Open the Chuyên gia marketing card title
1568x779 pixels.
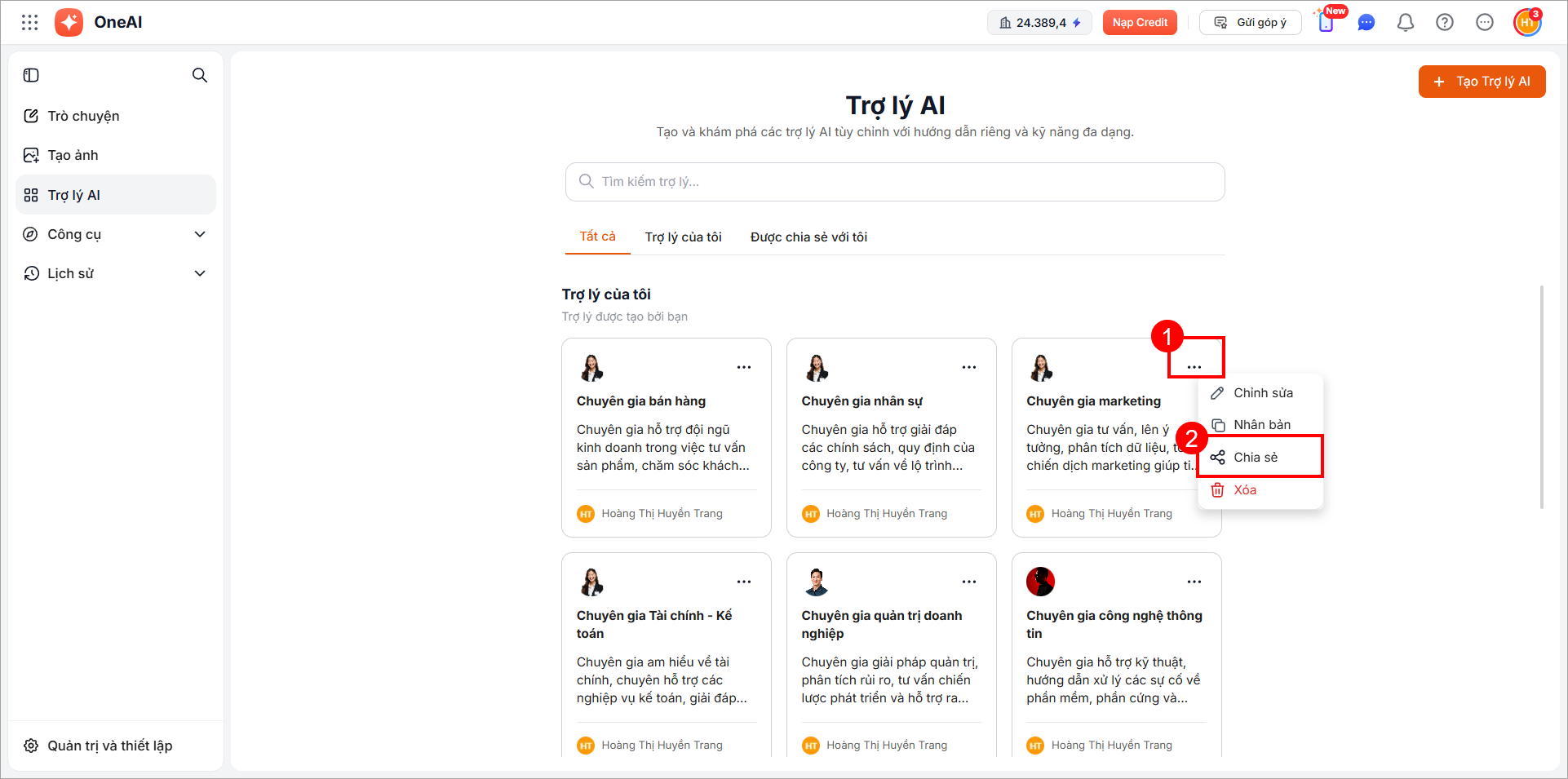click(1094, 401)
